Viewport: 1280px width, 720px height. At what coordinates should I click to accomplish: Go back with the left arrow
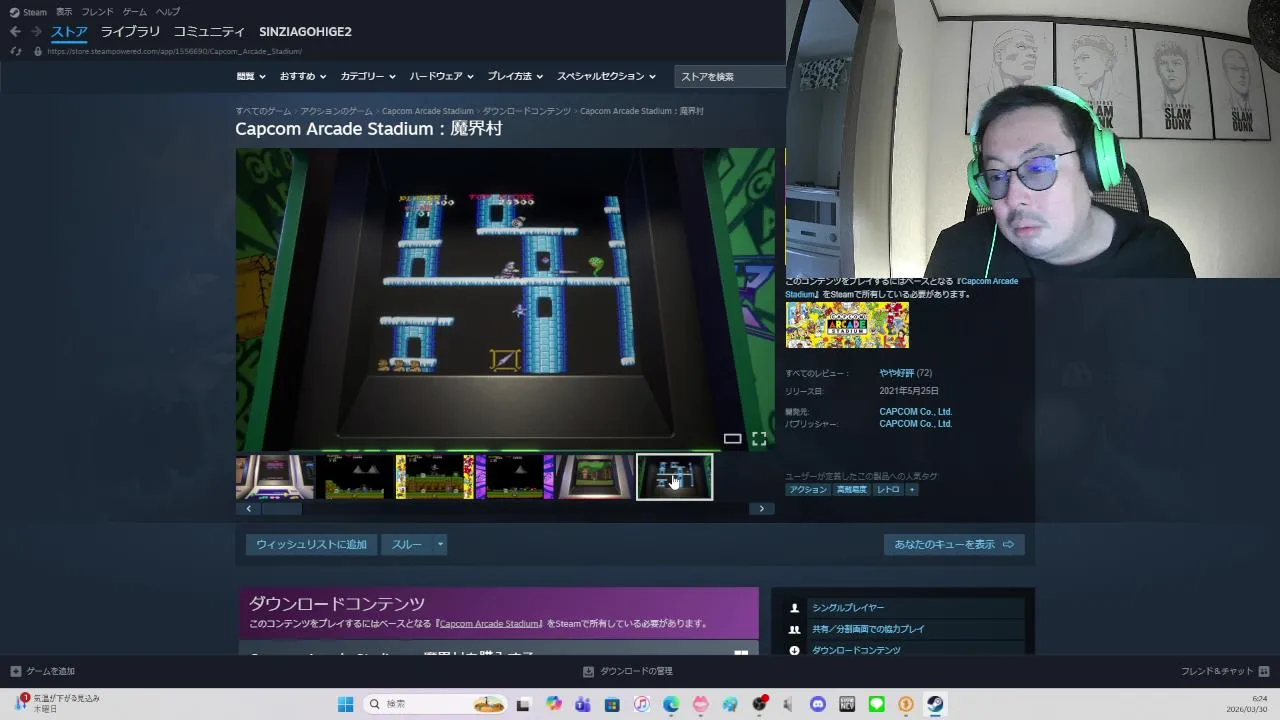pyautogui.click(x=15, y=32)
